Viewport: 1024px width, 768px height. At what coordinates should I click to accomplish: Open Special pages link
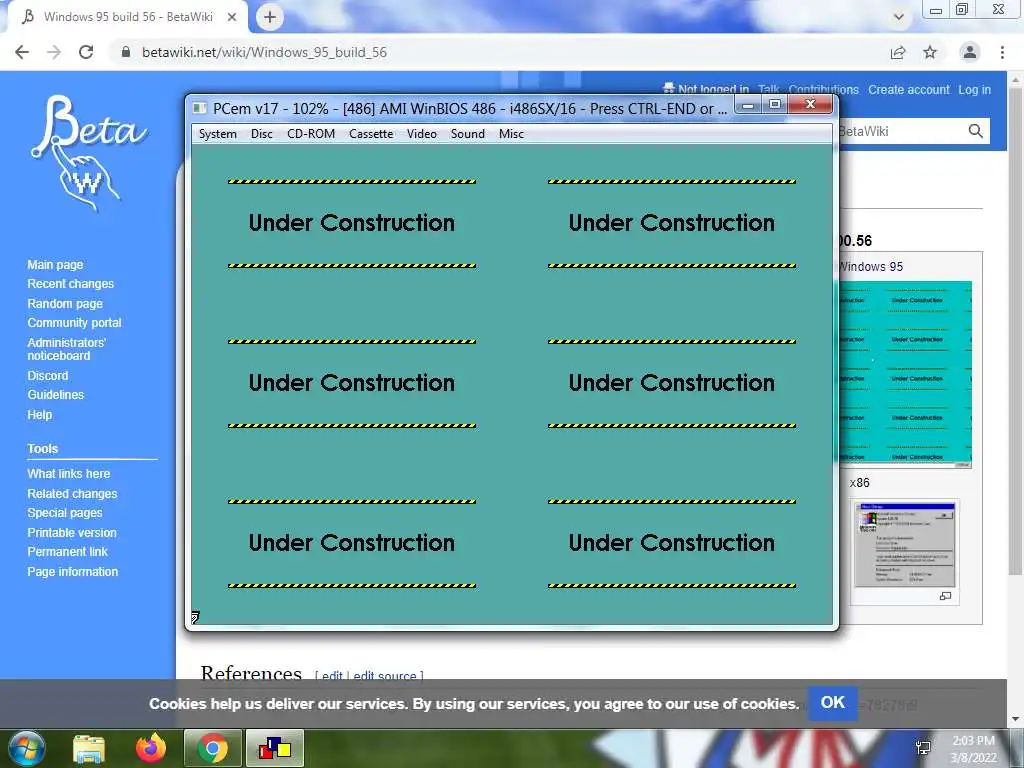[x=65, y=513]
